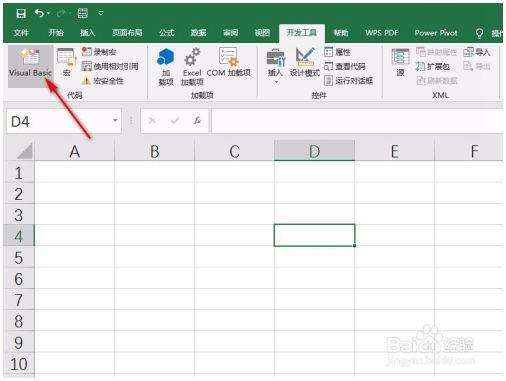The image size is (506, 381).
Task: Switch to the 公式 formulas tab
Action: point(167,33)
